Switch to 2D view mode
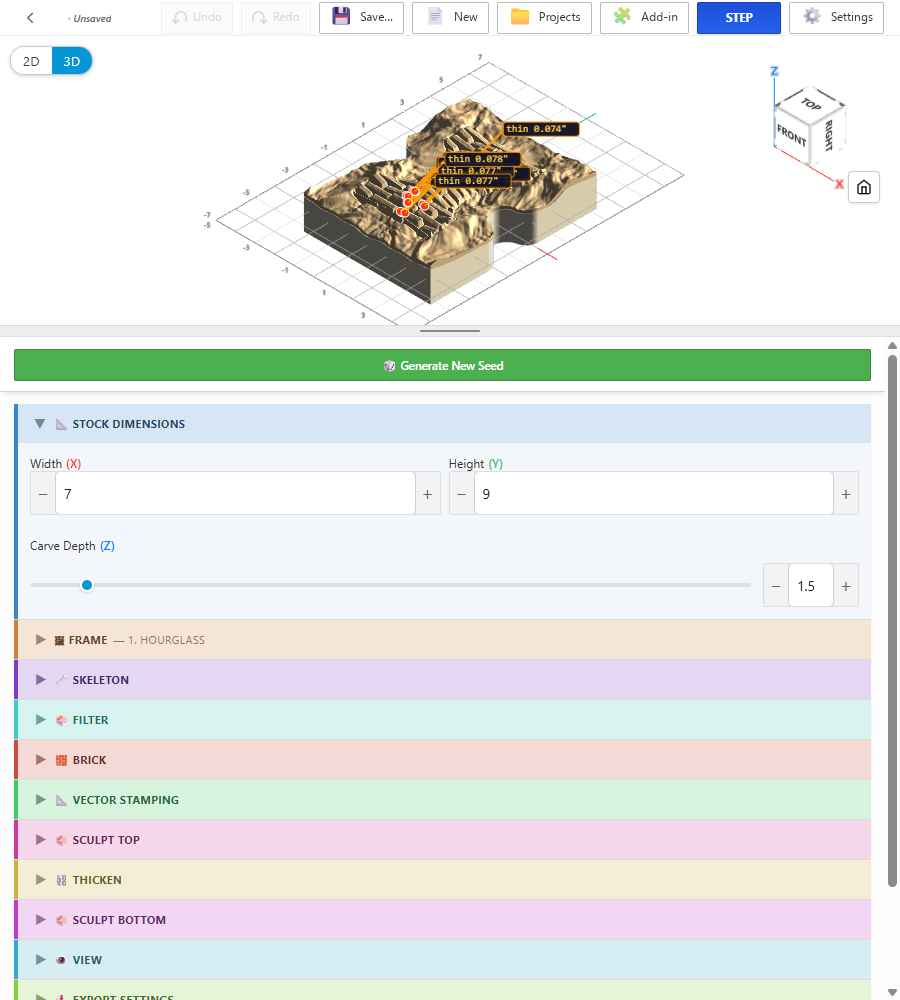Image resolution: width=900 pixels, height=1000 pixels. click(x=31, y=61)
